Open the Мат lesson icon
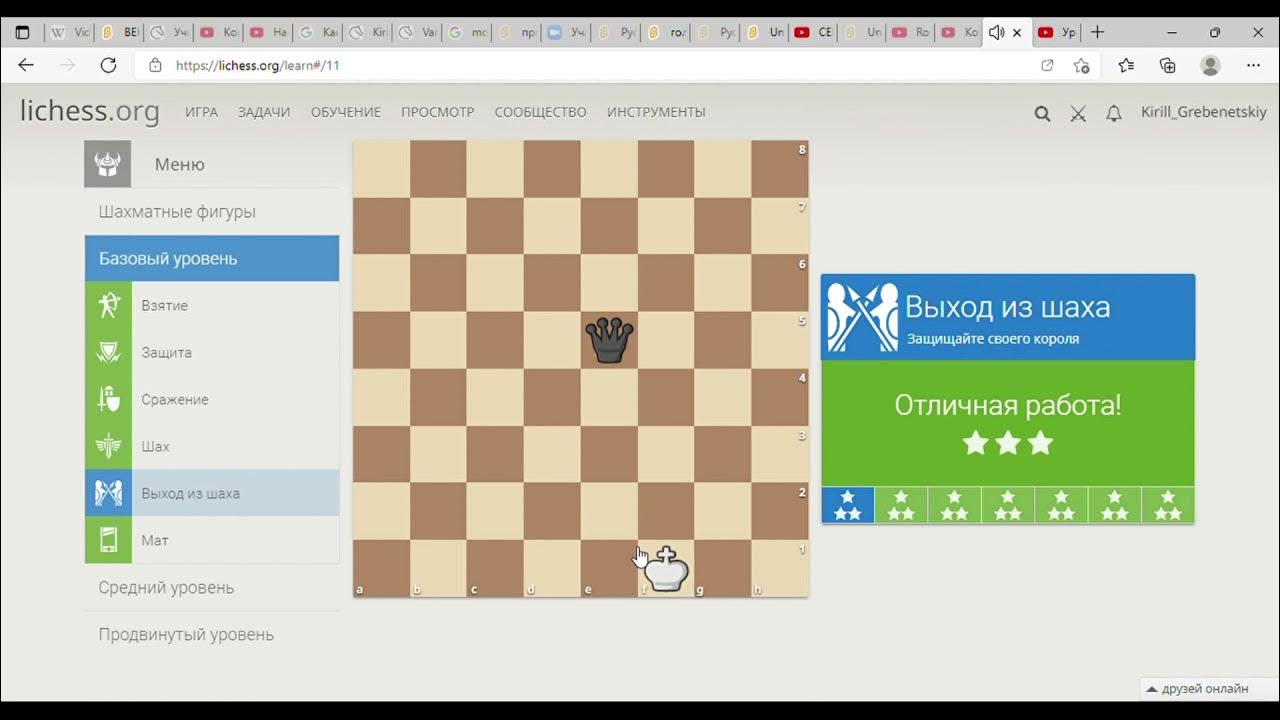Viewport: 1280px width, 720px height. (108, 540)
